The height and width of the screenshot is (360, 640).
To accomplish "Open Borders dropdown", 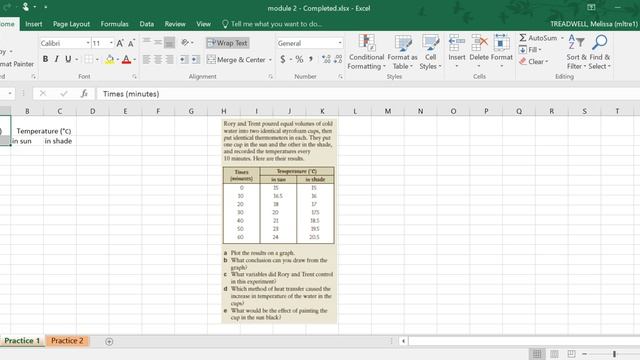I will (97, 60).
